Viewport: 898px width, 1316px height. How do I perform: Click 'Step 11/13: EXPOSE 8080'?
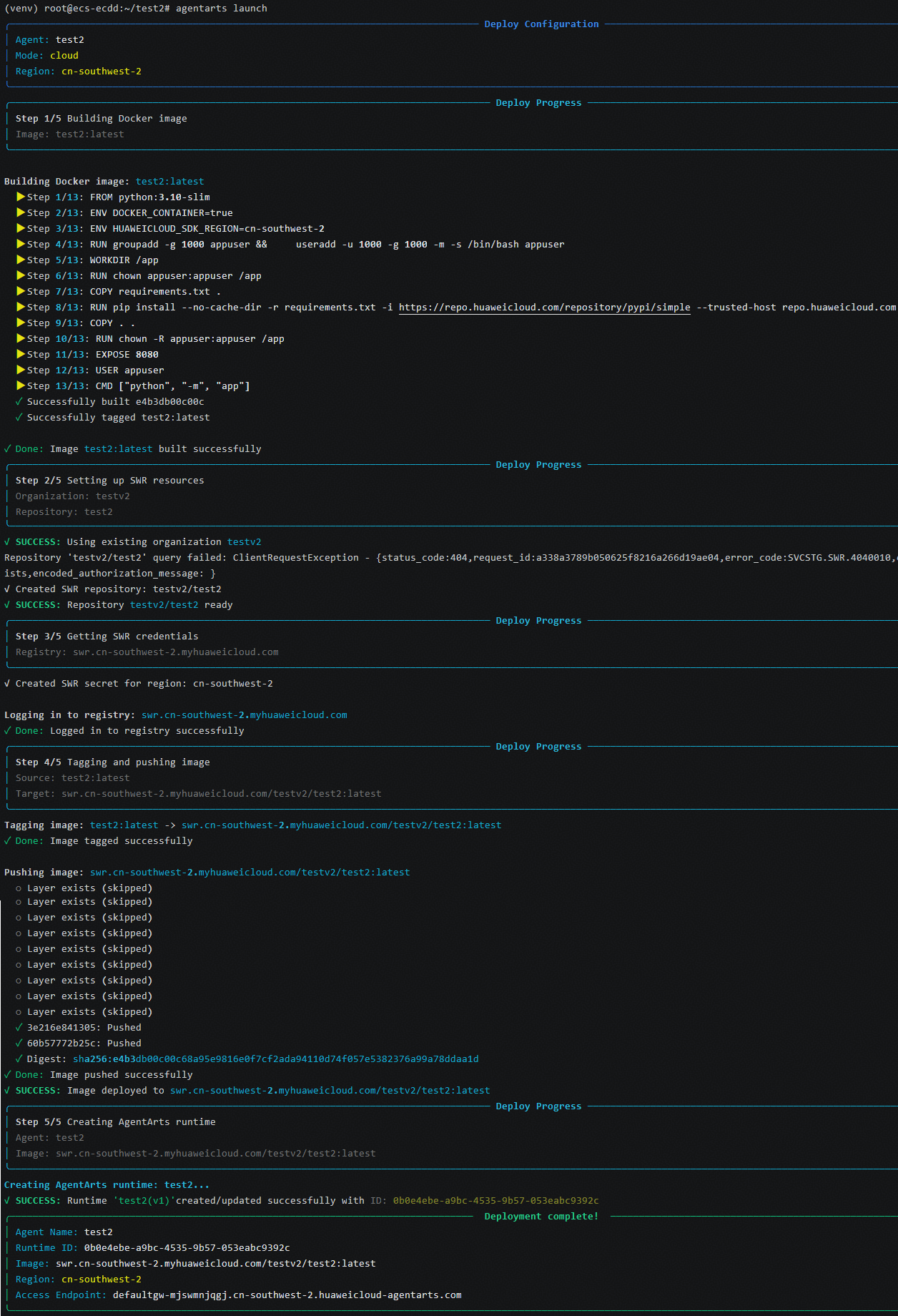(93, 355)
